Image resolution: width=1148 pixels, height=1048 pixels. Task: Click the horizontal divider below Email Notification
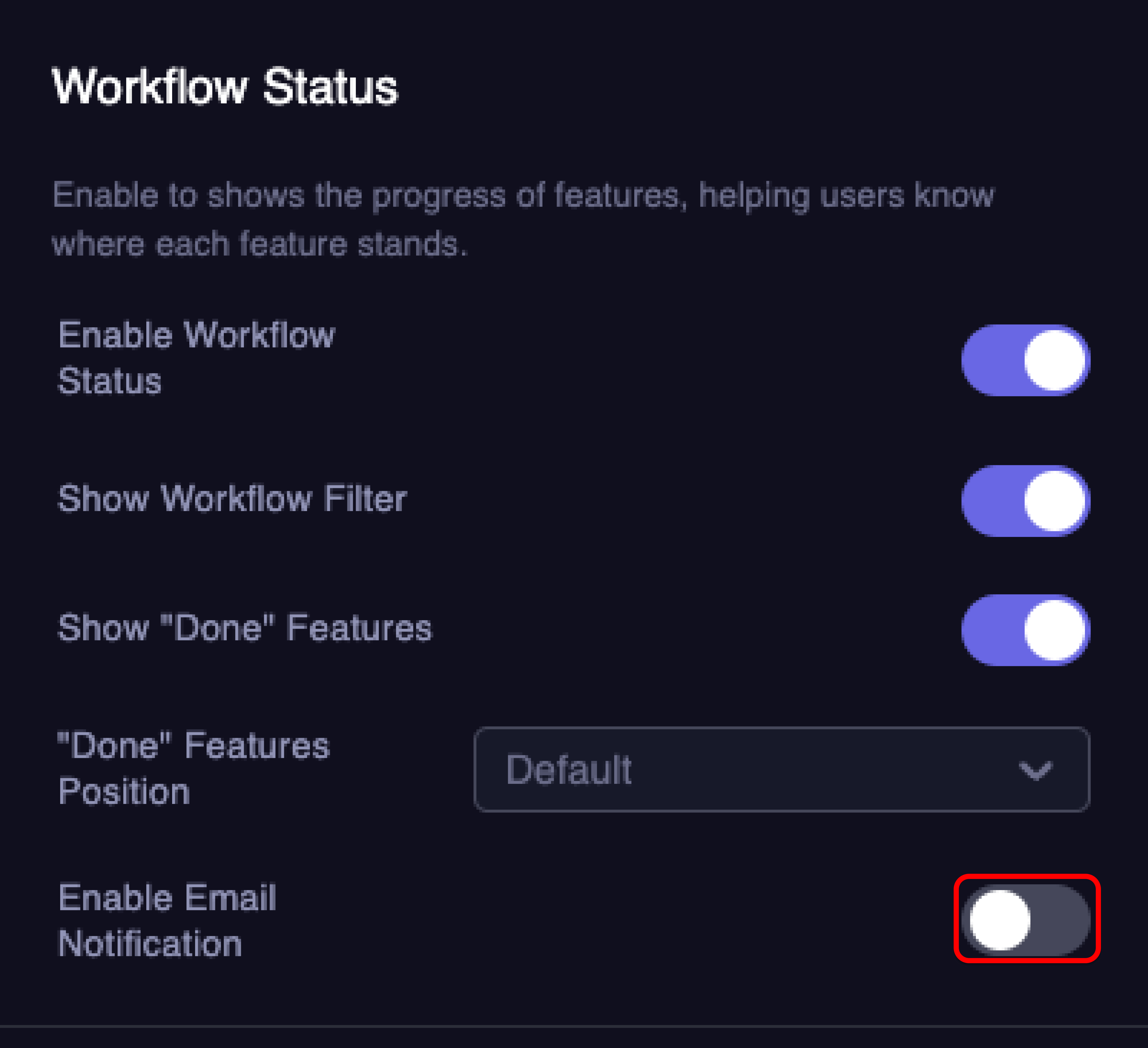574,1026
